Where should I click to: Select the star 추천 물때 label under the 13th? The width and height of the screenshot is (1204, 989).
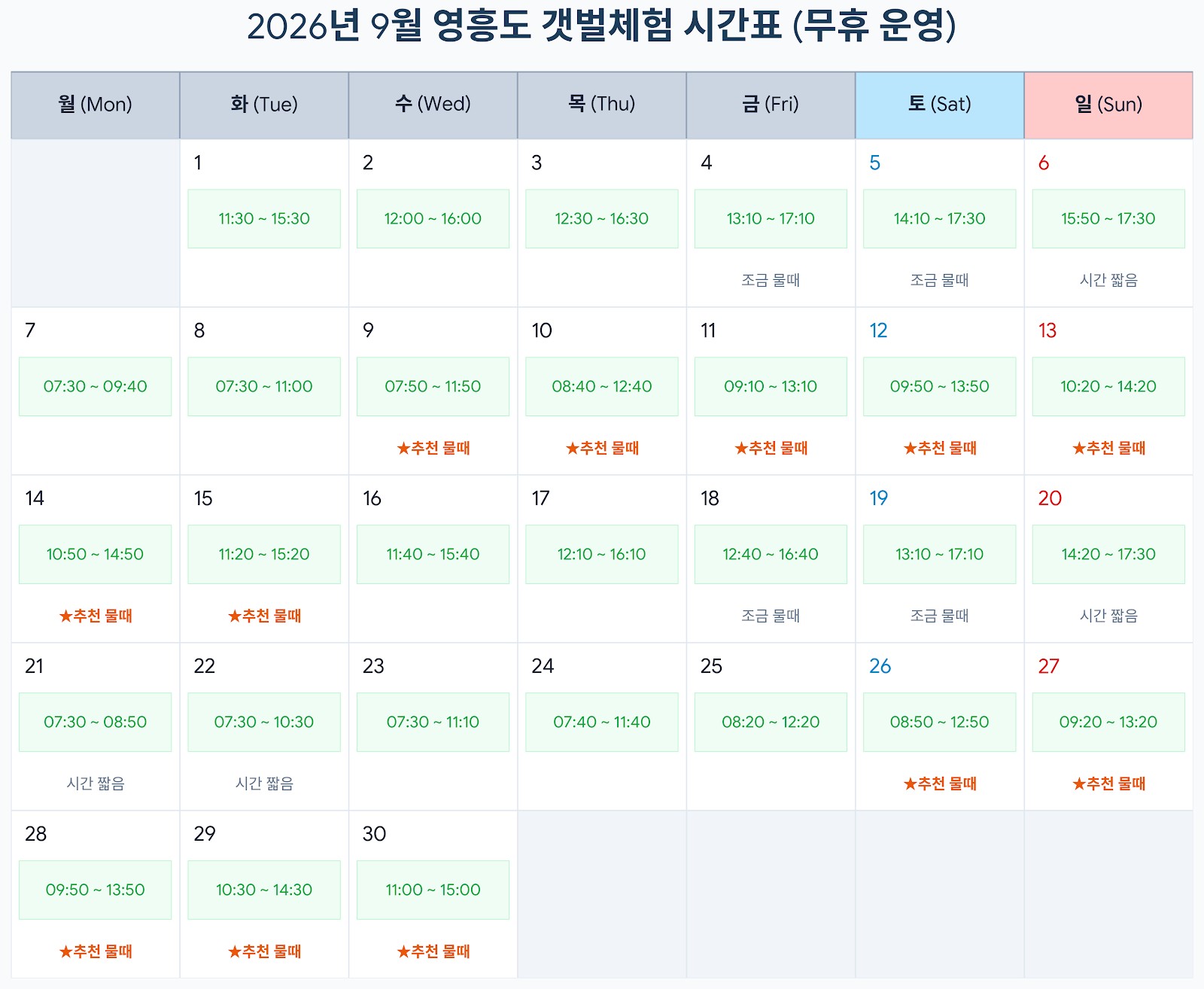[1109, 449]
